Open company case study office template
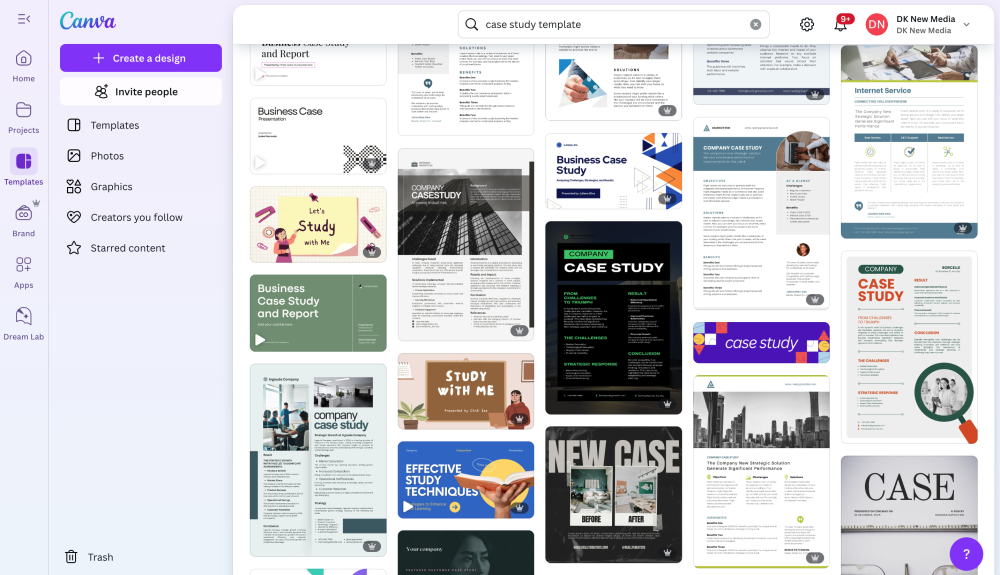The height and width of the screenshot is (575, 1000). point(318,460)
